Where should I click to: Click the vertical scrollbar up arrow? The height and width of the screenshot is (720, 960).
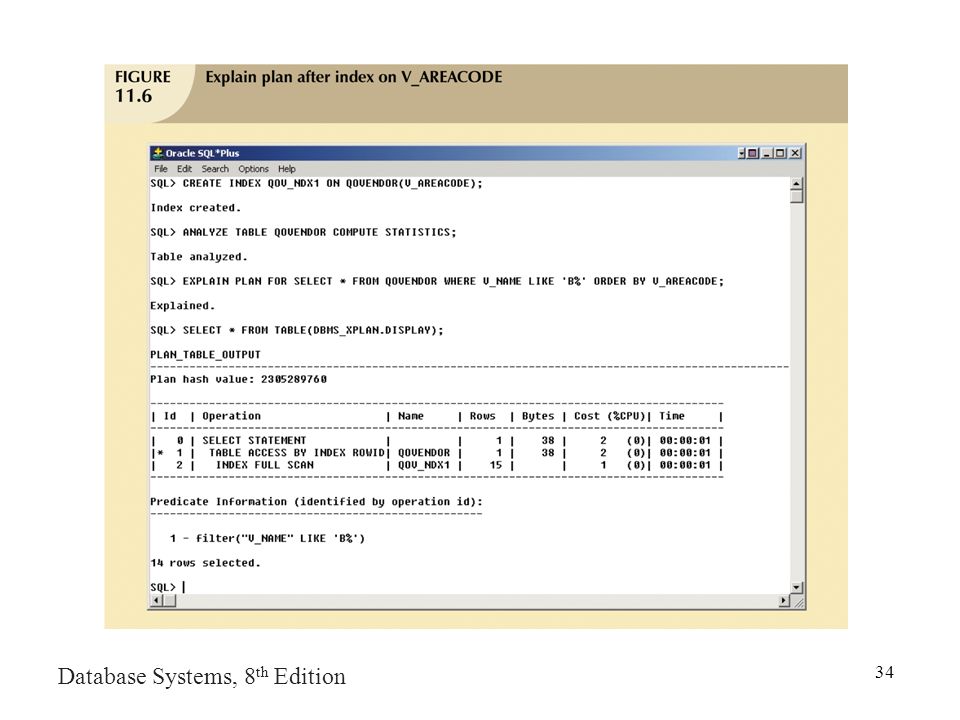(x=796, y=183)
